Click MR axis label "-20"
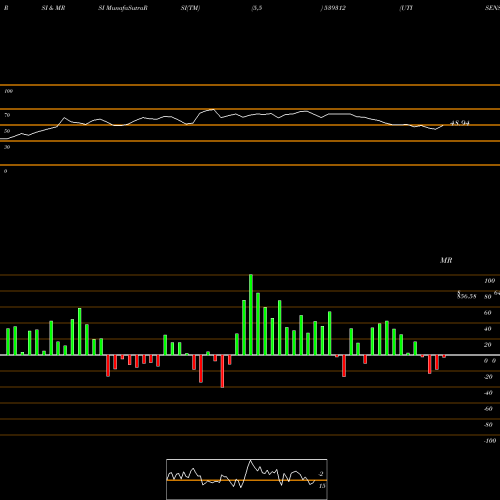The width and height of the screenshot is (500, 500). (488, 377)
